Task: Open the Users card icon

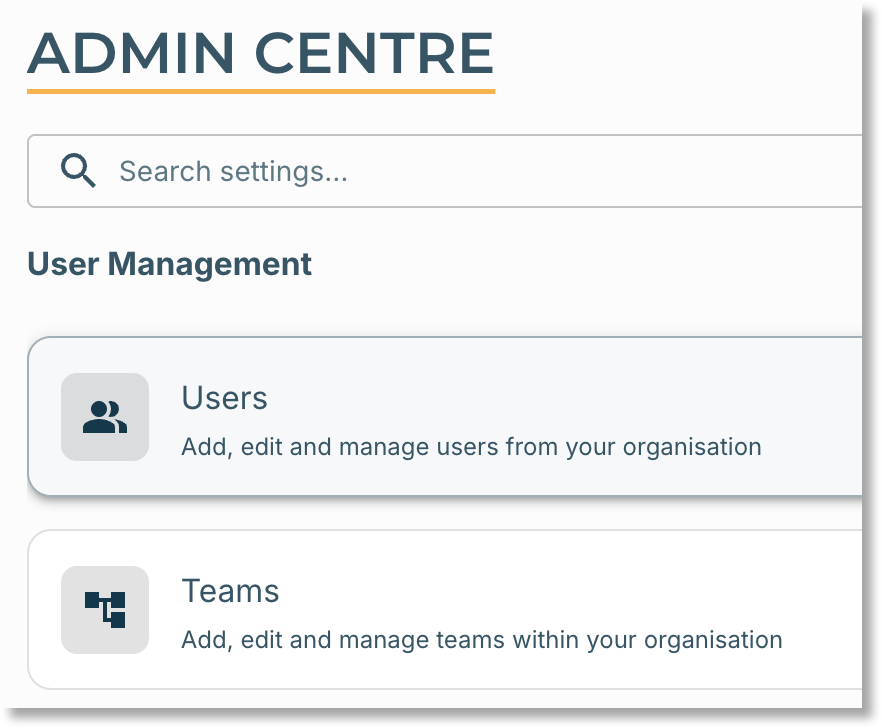Action: coord(105,417)
